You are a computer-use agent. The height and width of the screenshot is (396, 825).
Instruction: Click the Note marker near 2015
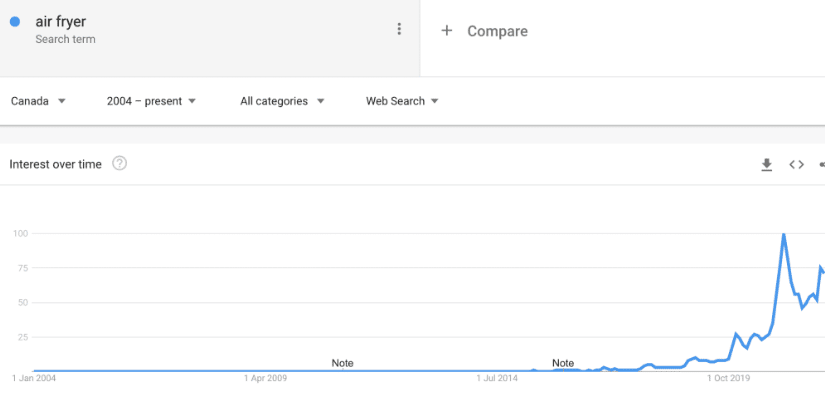tap(563, 363)
